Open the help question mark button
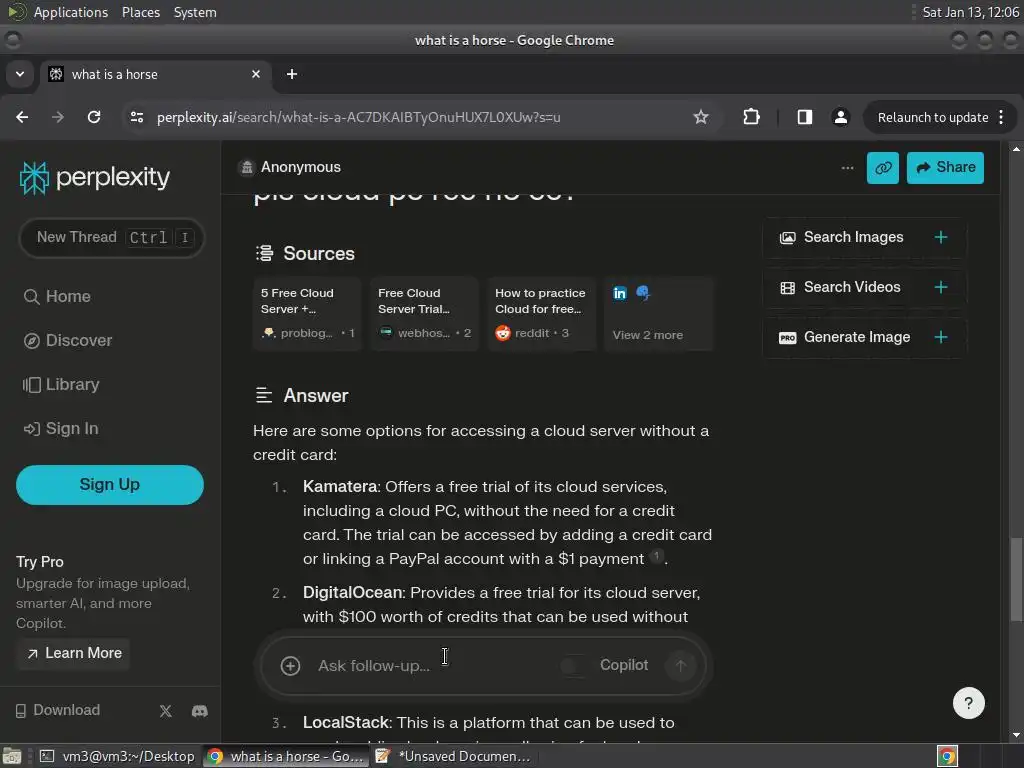Image resolution: width=1024 pixels, height=768 pixels. [x=968, y=703]
